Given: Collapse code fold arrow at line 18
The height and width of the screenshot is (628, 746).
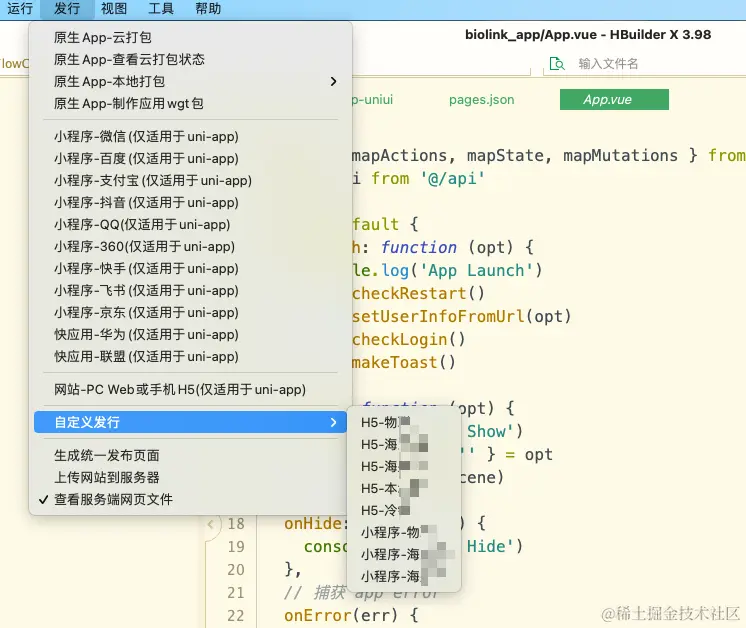Looking at the screenshot, I should coord(210,524).
